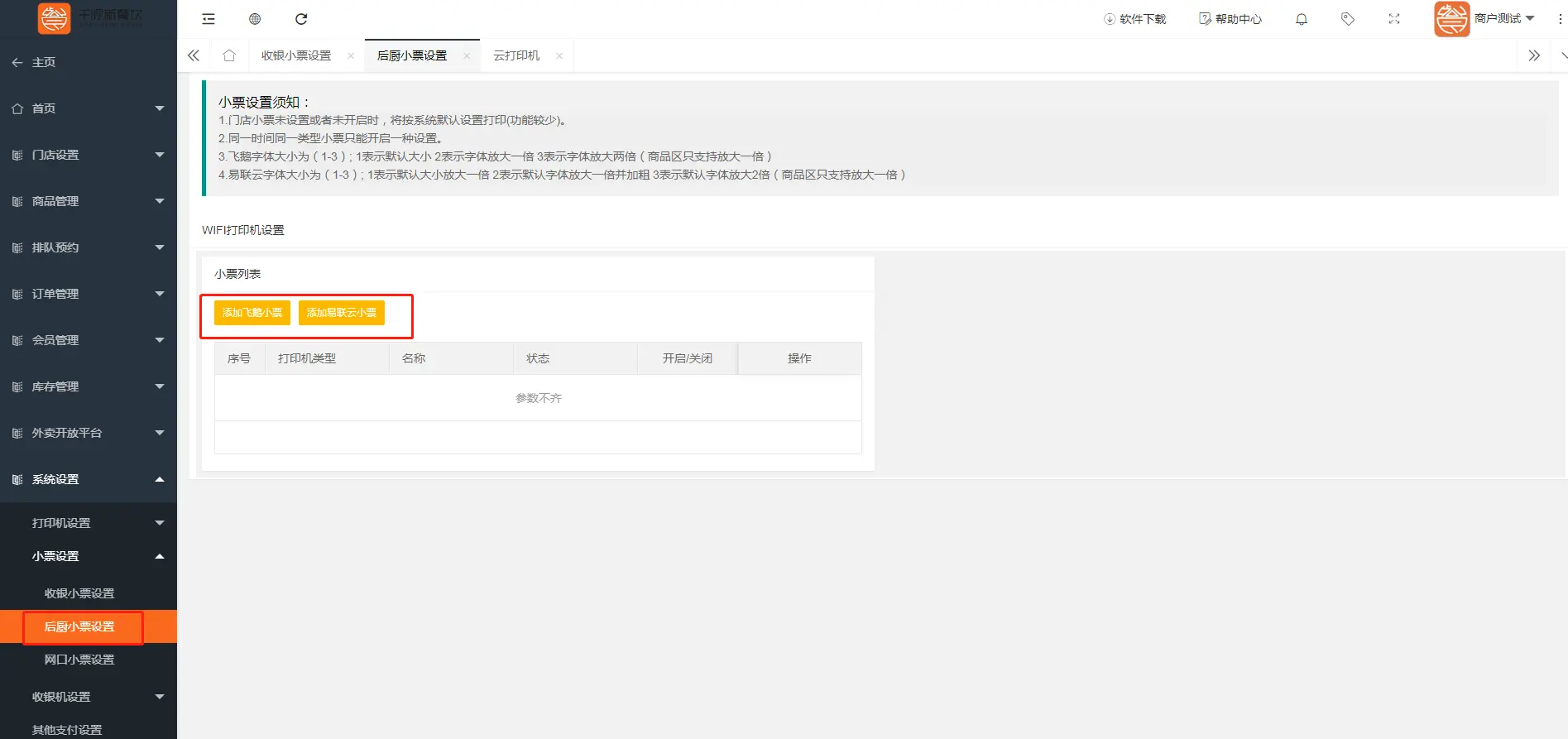Expand 商品管理 dropdown arrow
This screenshot has width=1568, height=739.
[160, 201]
